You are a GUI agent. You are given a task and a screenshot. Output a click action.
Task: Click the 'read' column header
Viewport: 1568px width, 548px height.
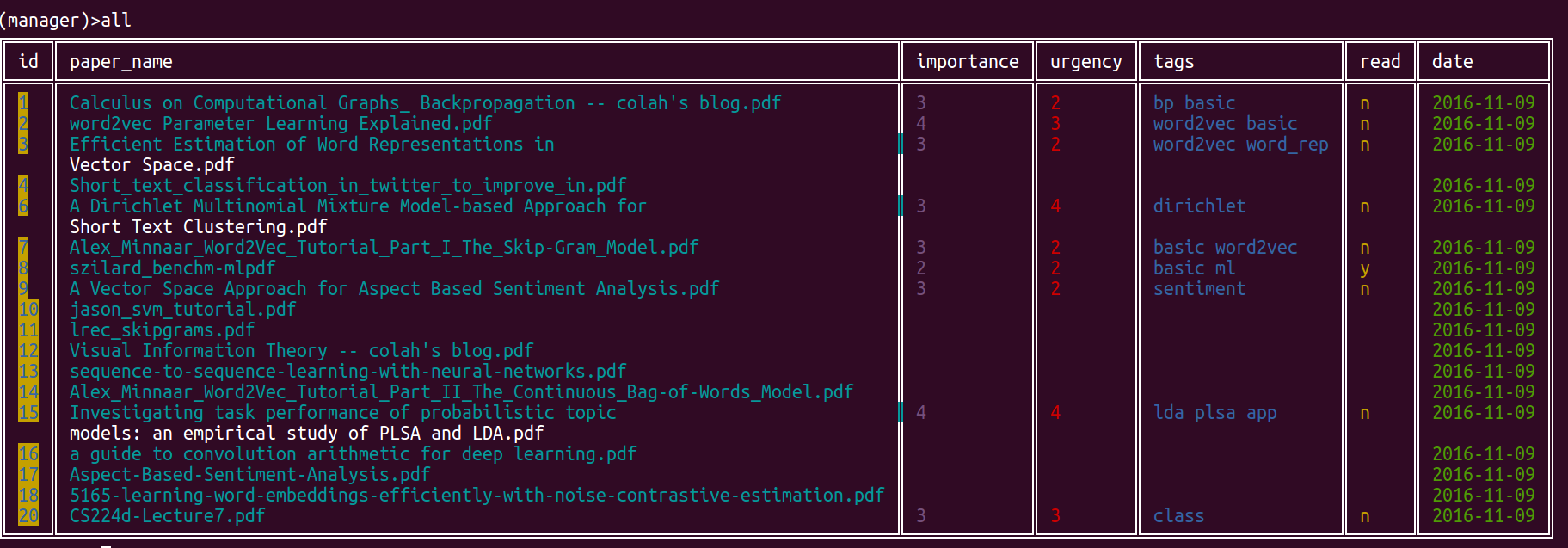point(1380,62)
